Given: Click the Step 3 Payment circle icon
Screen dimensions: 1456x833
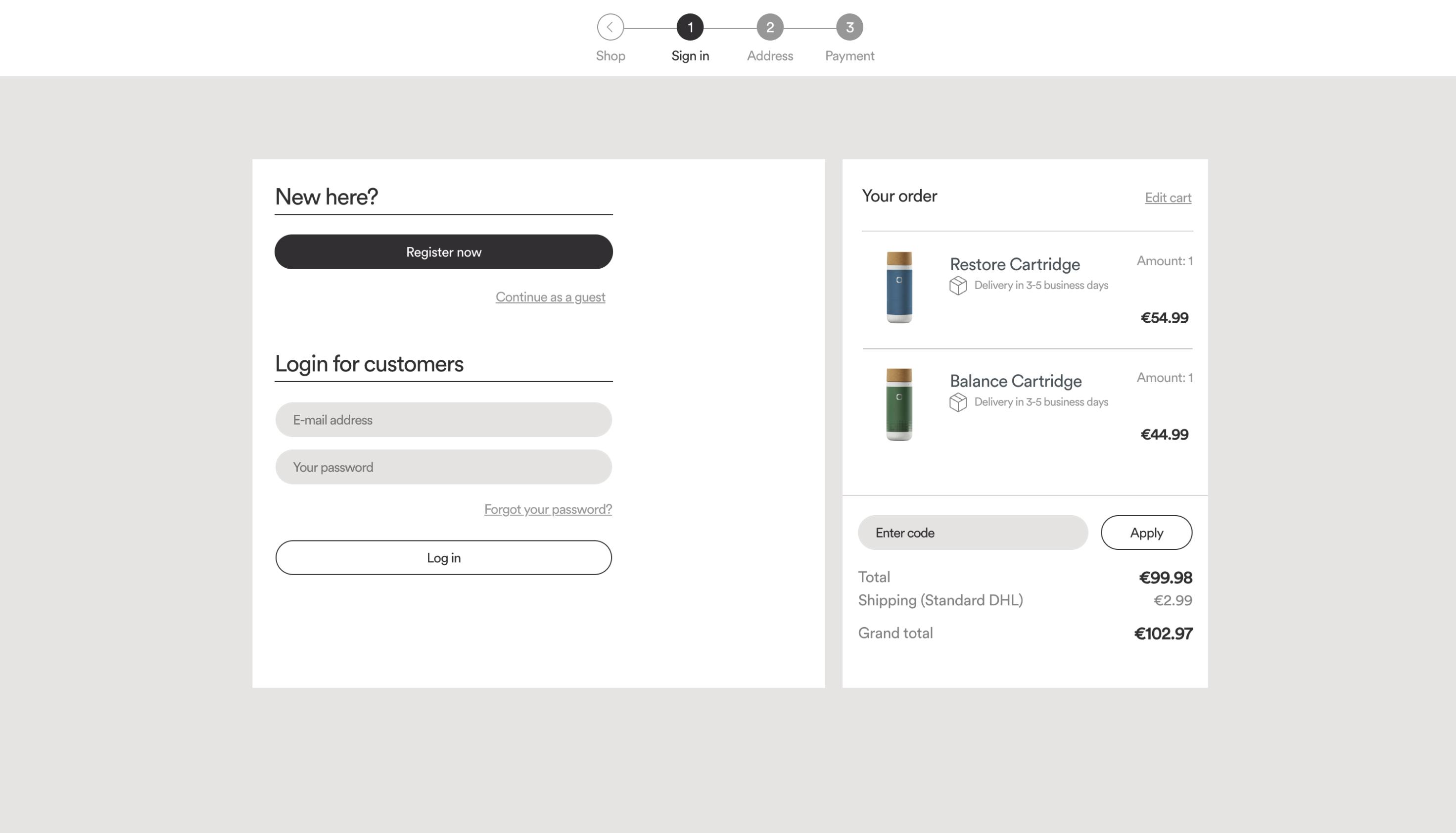Looking at the screenshot, I should (x=848, y=27).
